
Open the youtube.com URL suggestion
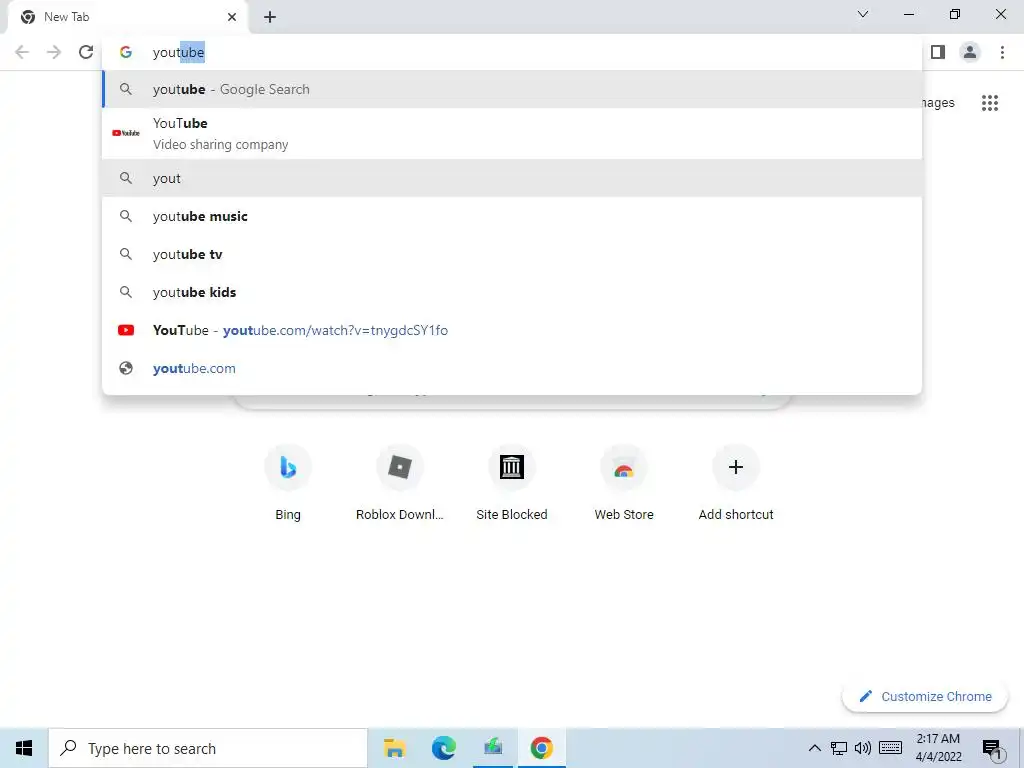coord(512,368)
